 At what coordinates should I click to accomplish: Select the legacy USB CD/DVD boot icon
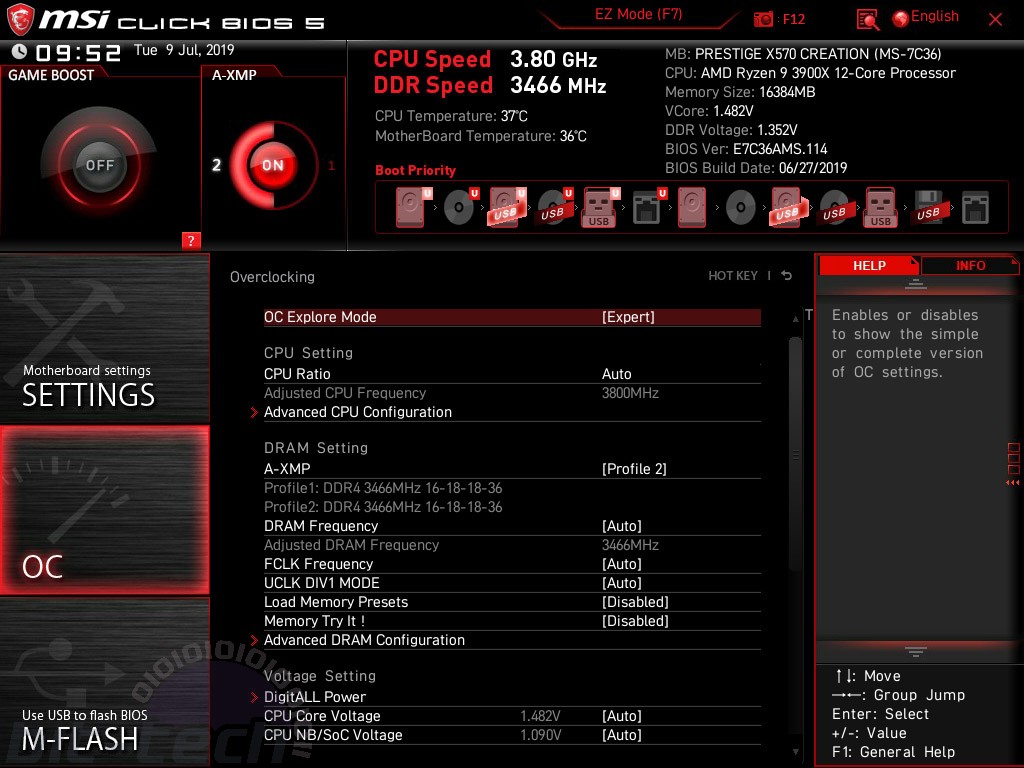(x=835, y=207)
